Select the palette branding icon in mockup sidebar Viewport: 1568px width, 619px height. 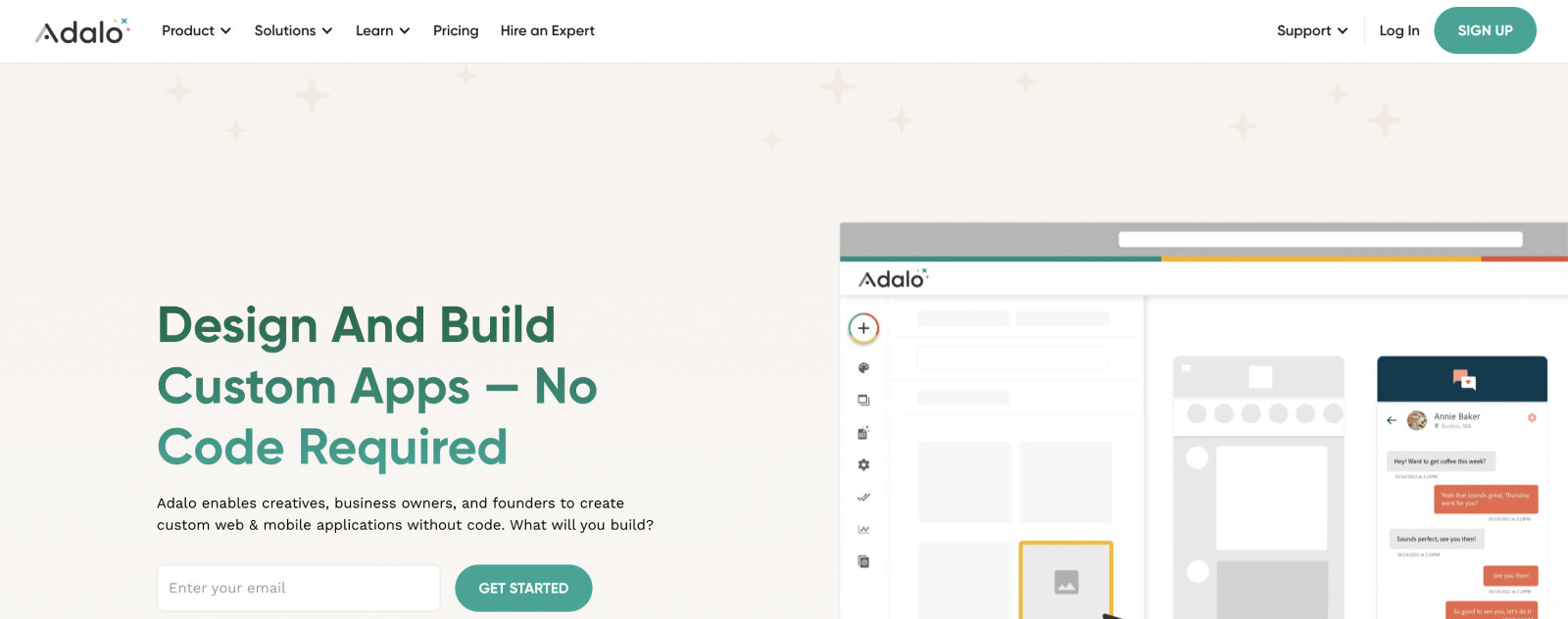coord(863,368)
